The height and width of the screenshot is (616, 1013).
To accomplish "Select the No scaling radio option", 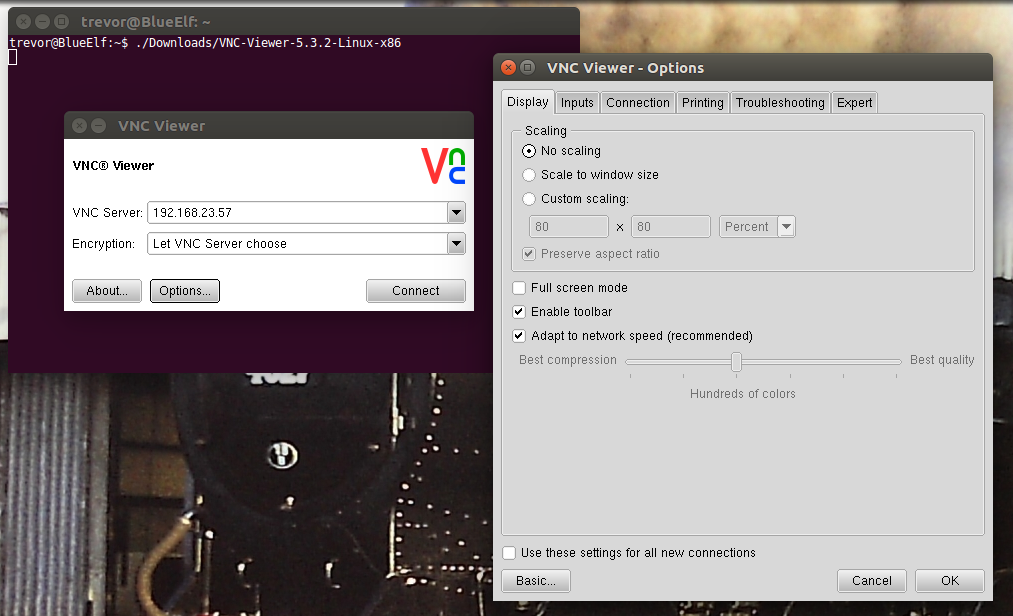I will tap(529, 151).
